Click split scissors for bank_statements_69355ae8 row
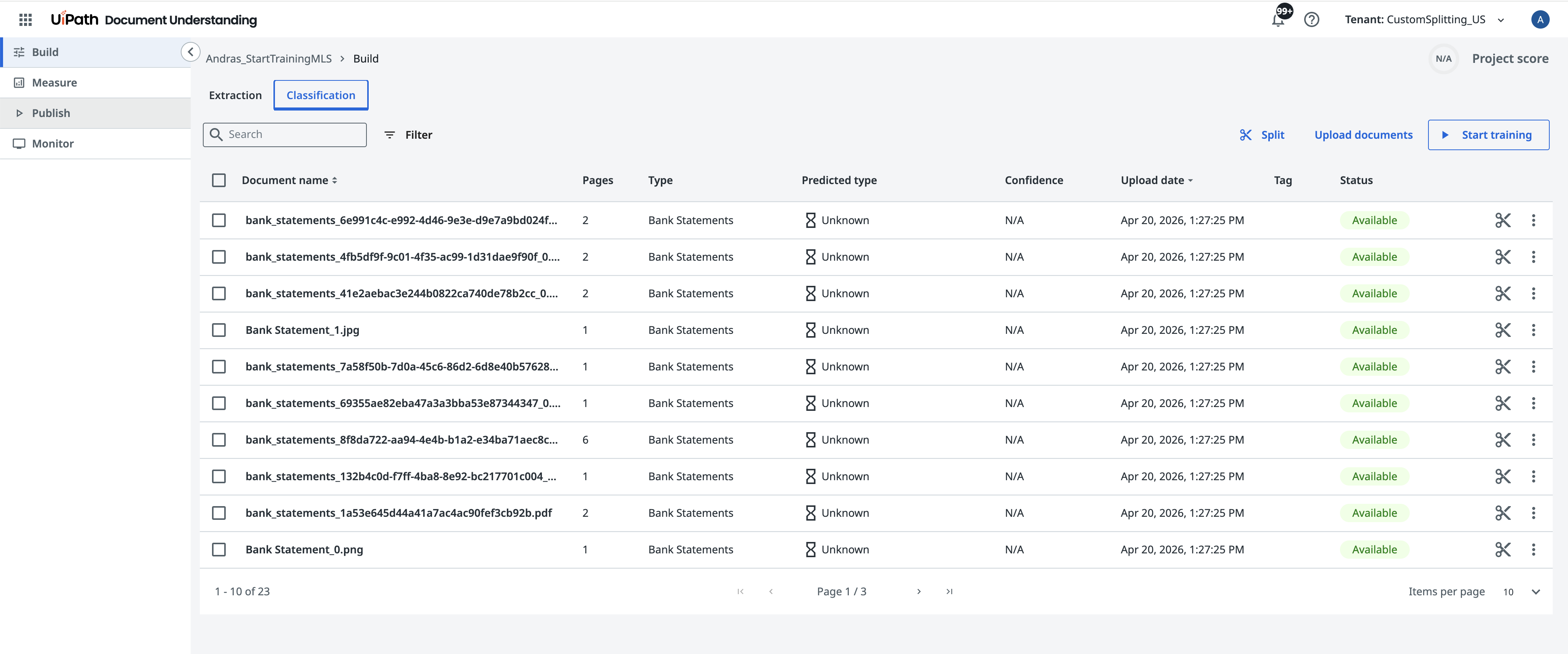Screen dimensions: 1568x654 1502,403
